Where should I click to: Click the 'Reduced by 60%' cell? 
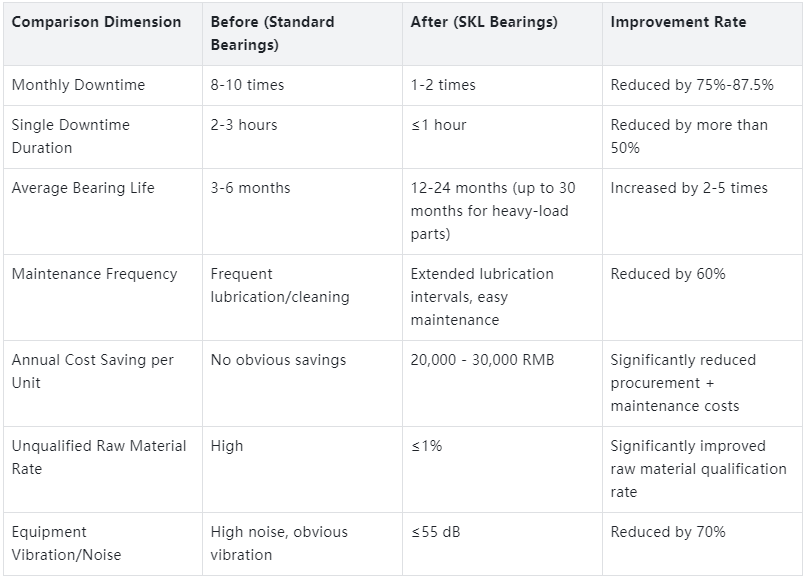click(668, 274)
